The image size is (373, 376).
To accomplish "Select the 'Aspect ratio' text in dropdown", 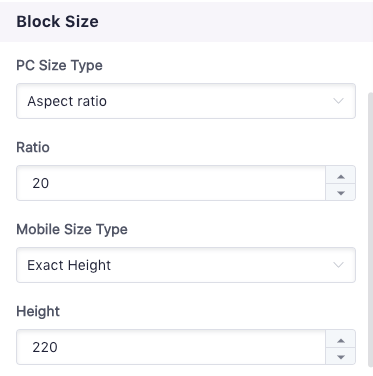I will (67, 101).
